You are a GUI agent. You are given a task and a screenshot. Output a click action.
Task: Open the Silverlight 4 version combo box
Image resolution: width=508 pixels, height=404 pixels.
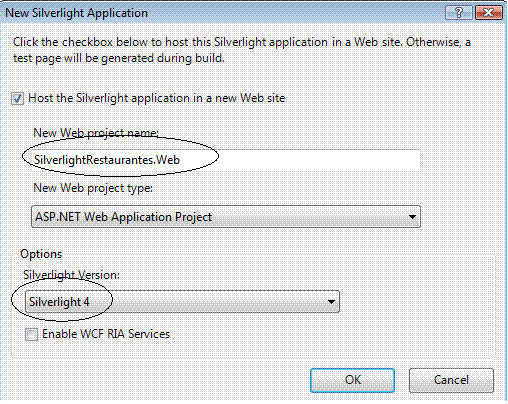(x=182, y=302)
